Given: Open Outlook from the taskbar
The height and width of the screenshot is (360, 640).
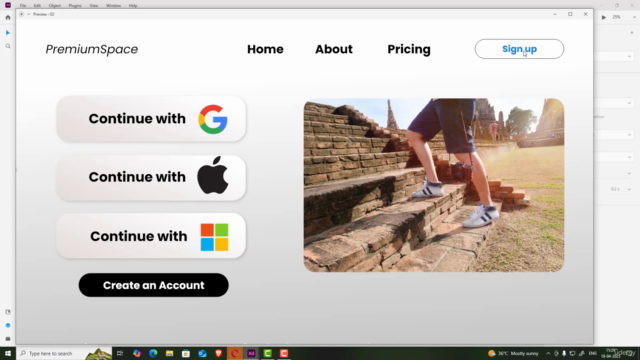Looking at the screenshot, I should [202, 353].
